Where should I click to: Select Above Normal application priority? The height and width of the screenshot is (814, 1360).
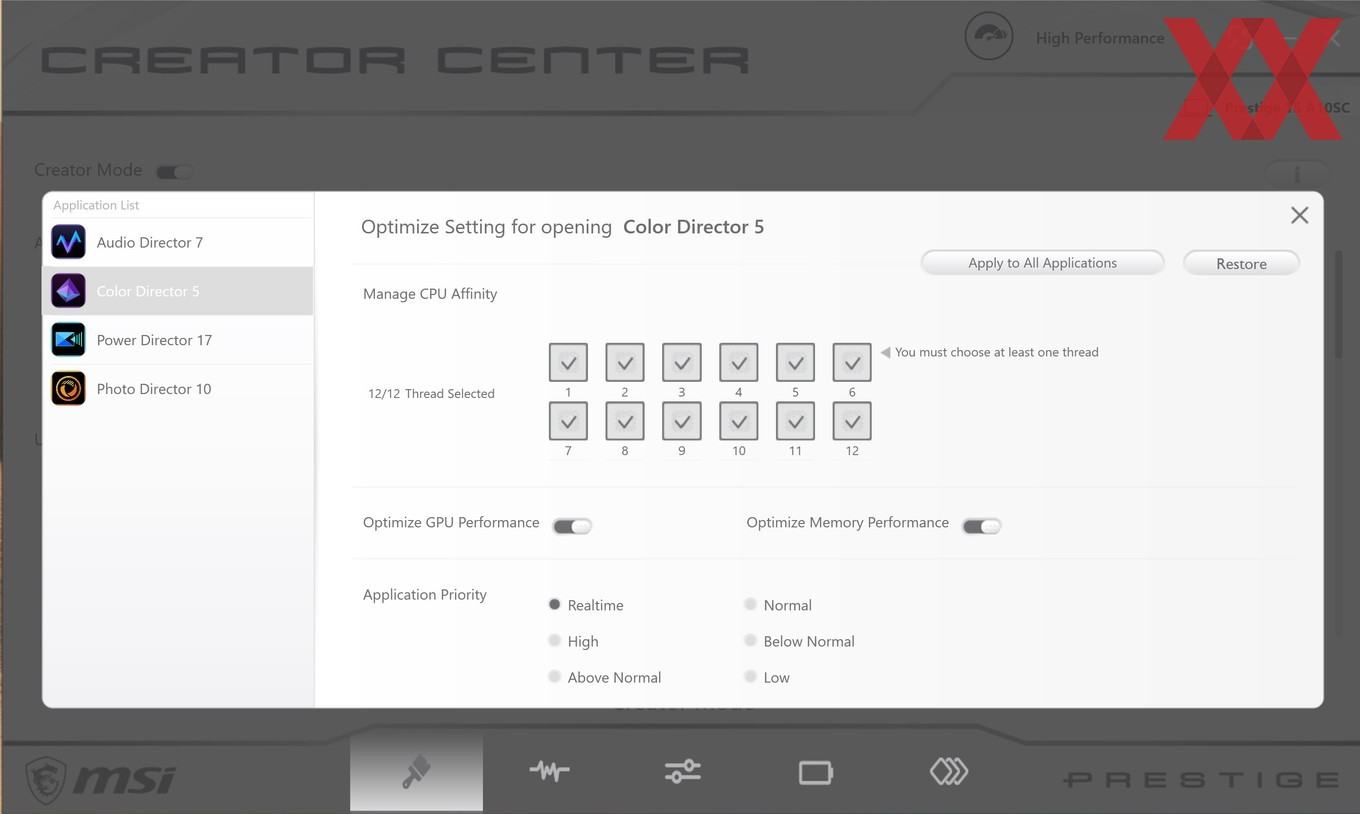554,676
